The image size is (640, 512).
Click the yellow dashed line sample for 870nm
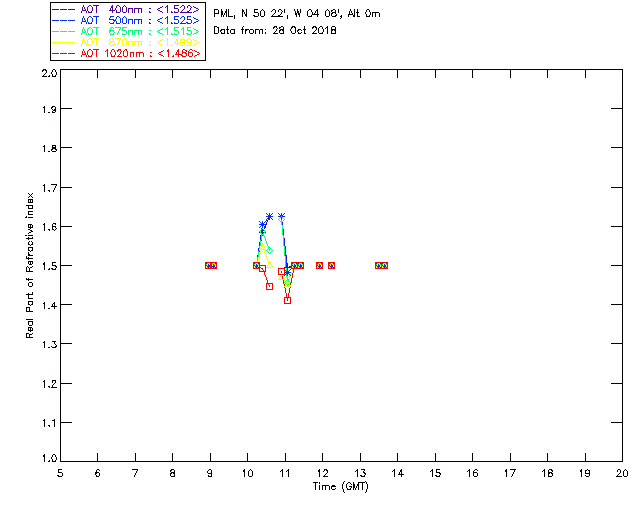pos(64,42)
